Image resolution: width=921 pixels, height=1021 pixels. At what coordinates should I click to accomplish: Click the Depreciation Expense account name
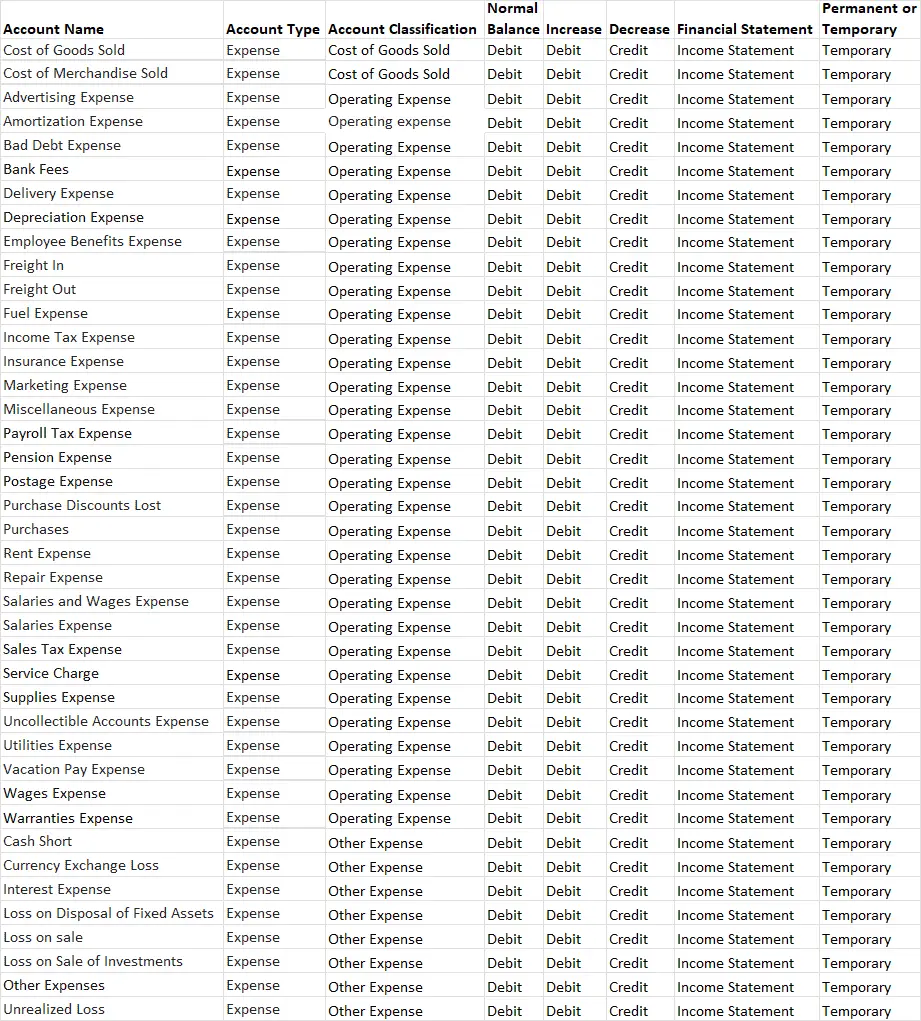point(71,217)
